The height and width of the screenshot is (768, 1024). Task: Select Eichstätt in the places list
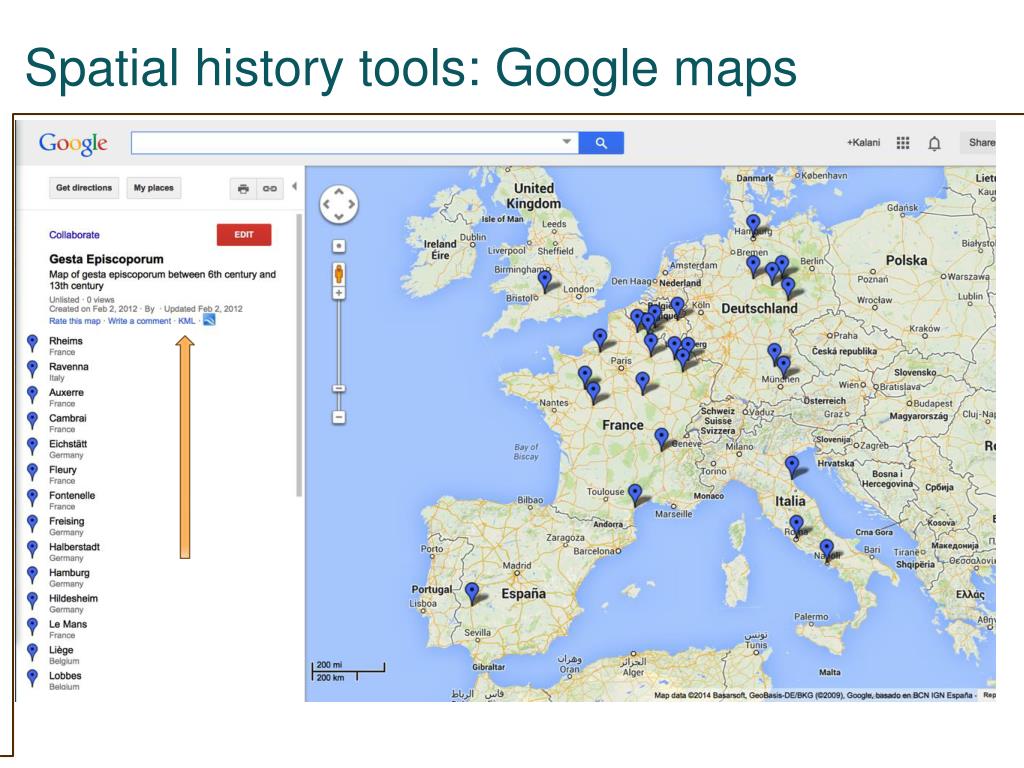68,444
